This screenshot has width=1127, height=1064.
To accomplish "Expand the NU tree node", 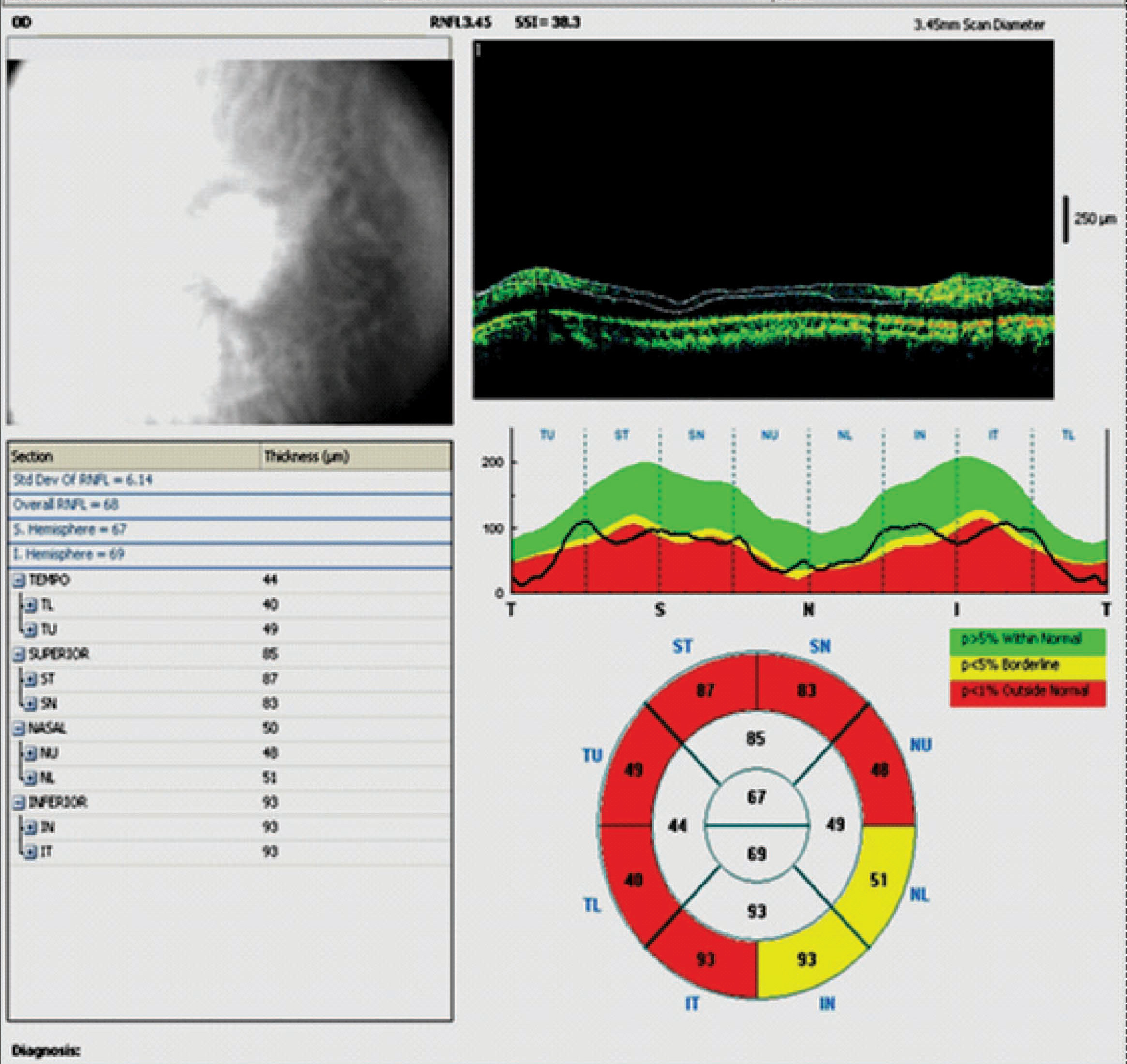I will (x=31, y=753).
